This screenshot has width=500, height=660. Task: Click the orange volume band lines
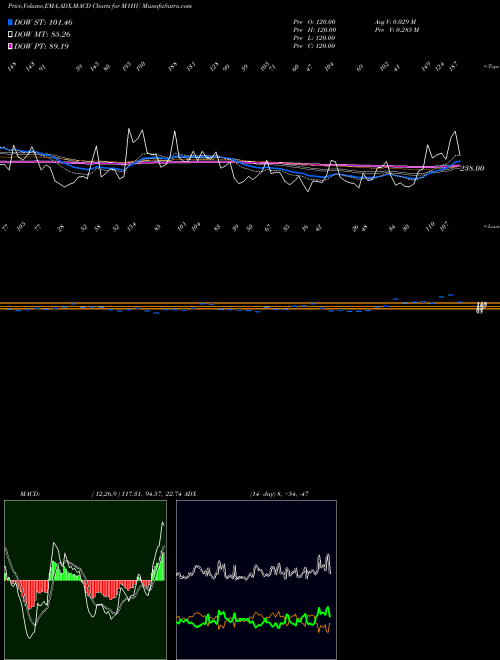point(250,306)
